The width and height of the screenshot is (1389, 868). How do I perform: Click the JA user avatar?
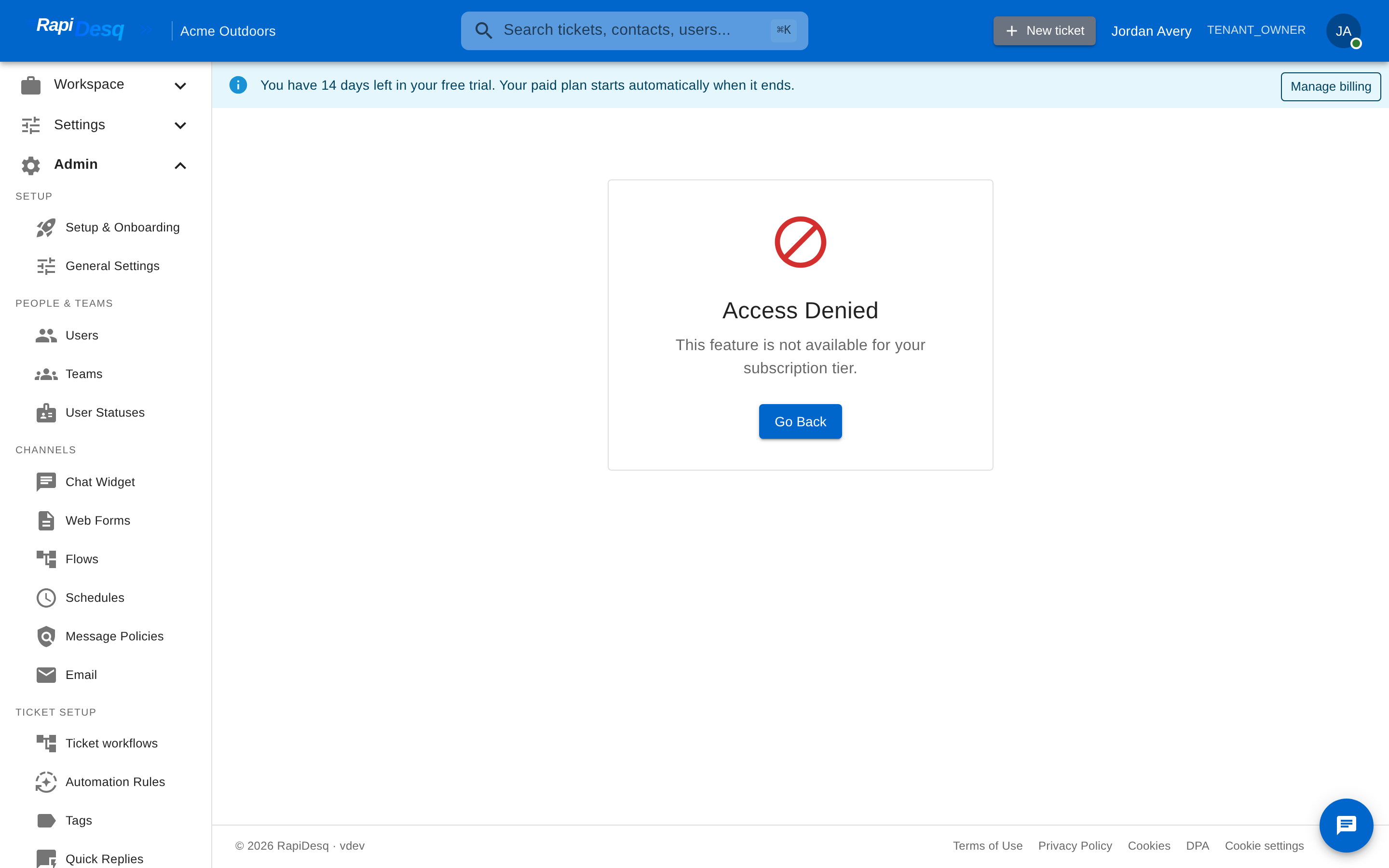click(x=1343, y=31)
